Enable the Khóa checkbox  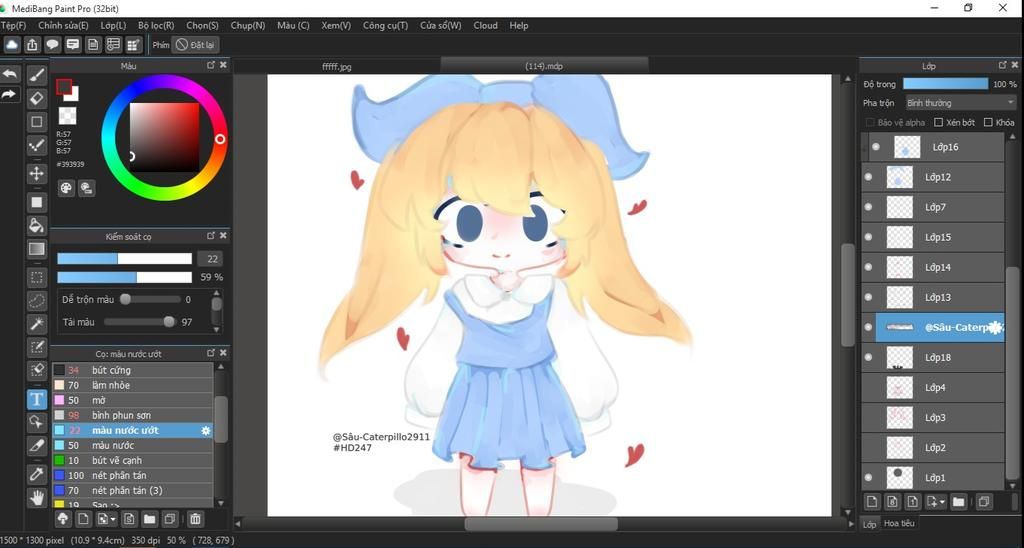(988, 122)
